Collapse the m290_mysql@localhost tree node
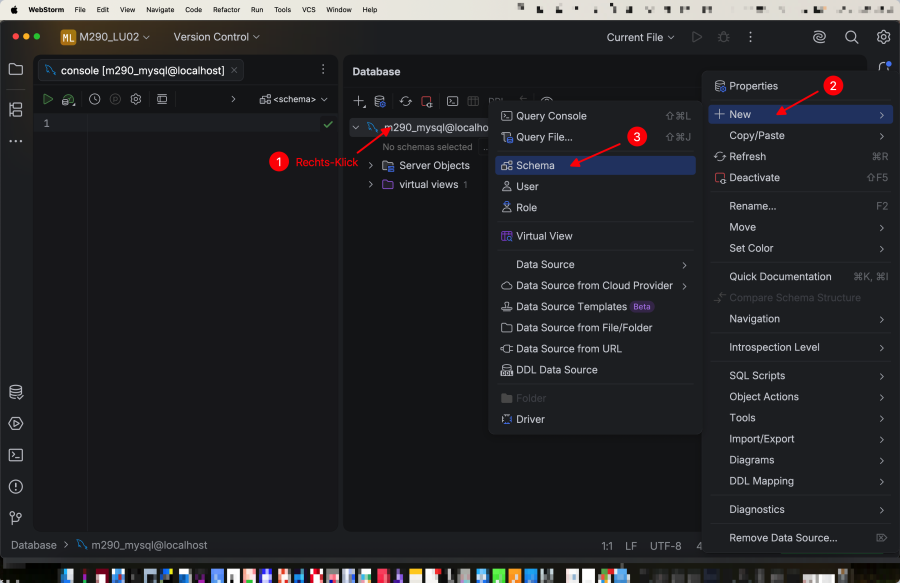The height and width of the screenshot is (583, 900). pos(356,127)
